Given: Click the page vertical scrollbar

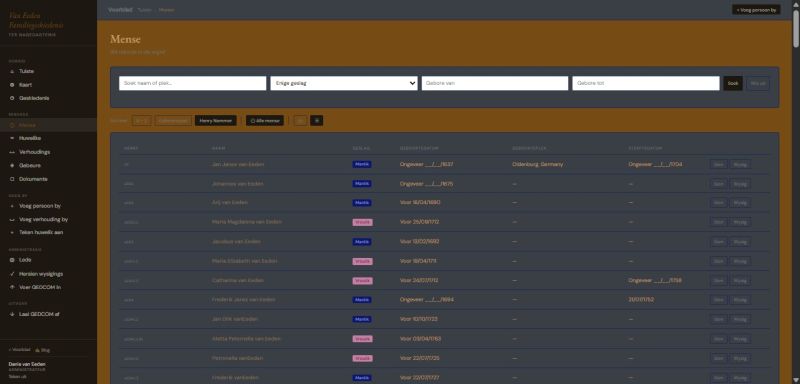Looking at the screenshot, I should pyautogui.click(x=796, y=192).
